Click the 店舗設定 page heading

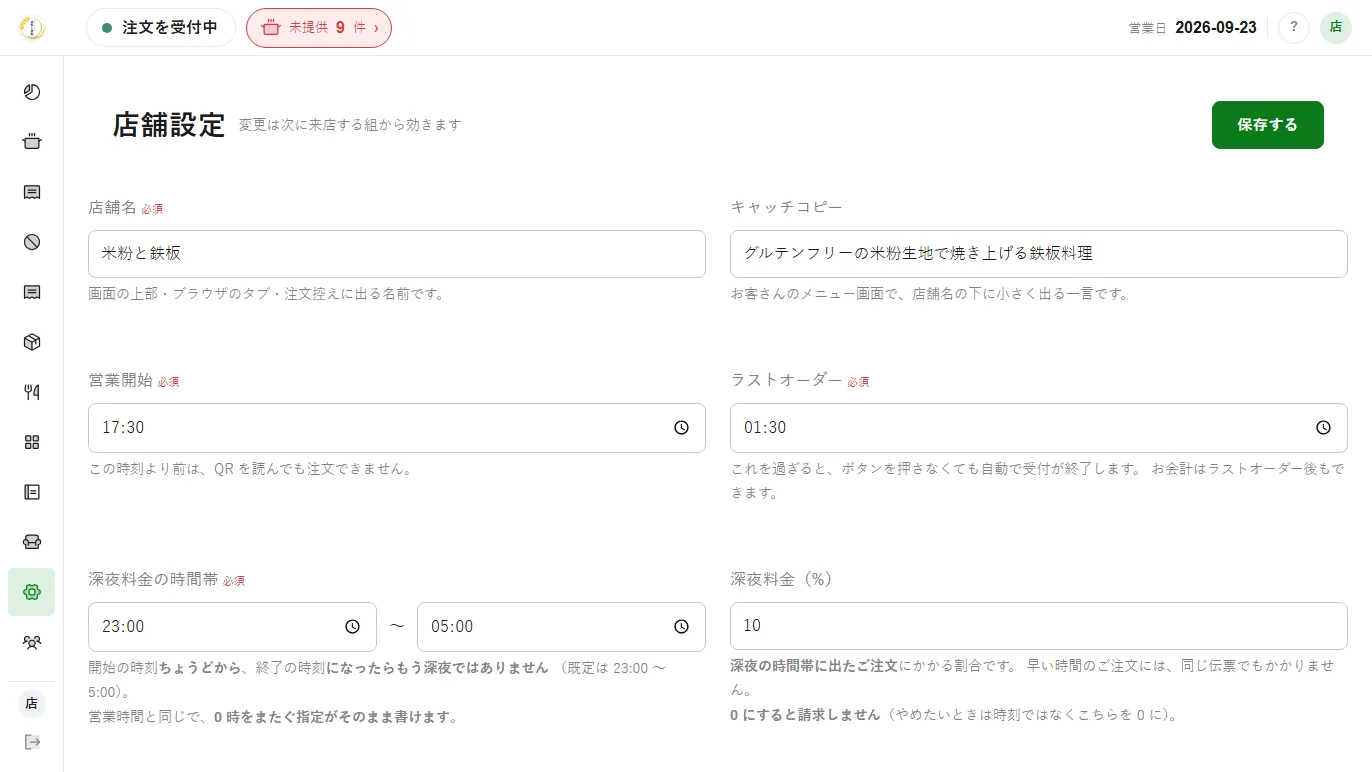(169, 125)
